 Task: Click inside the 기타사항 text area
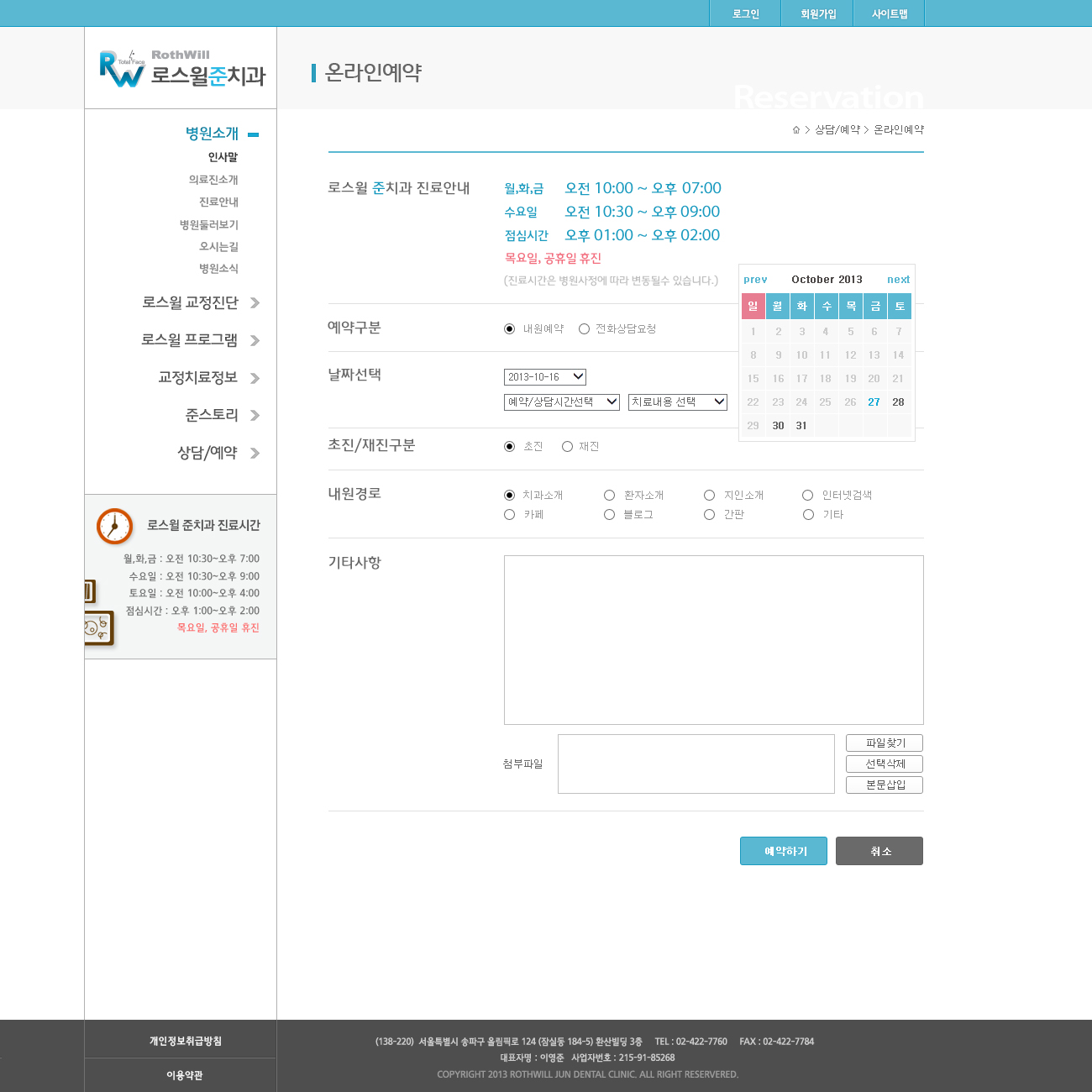[x=713, y=639]
